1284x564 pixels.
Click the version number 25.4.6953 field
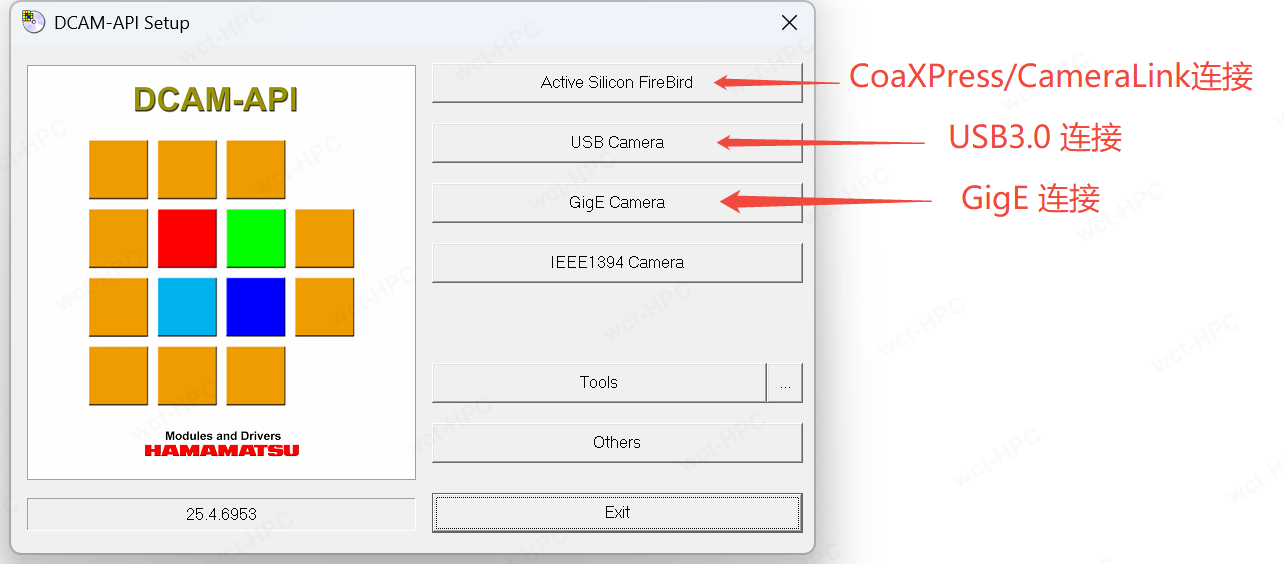point(221,514)
